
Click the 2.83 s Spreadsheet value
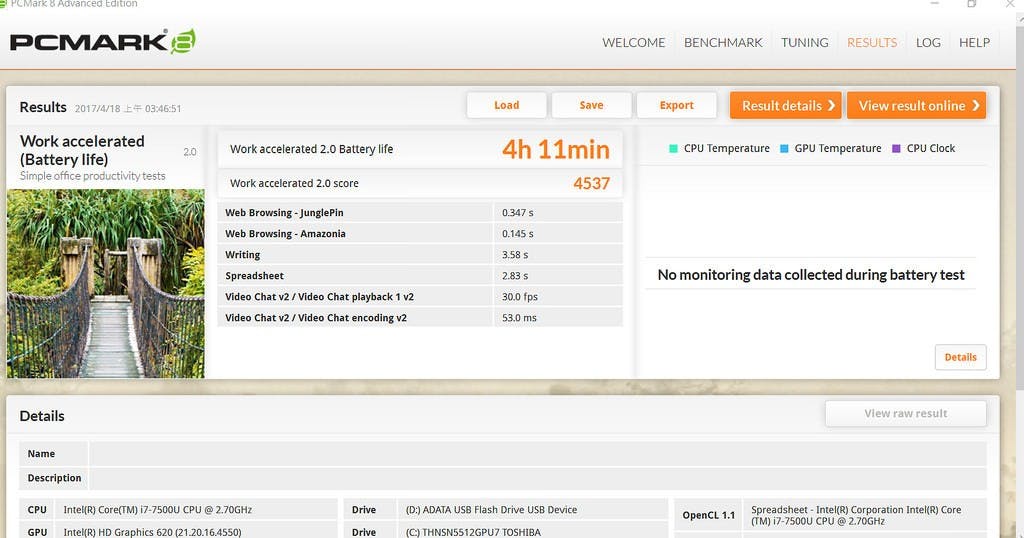coord(515,276)
